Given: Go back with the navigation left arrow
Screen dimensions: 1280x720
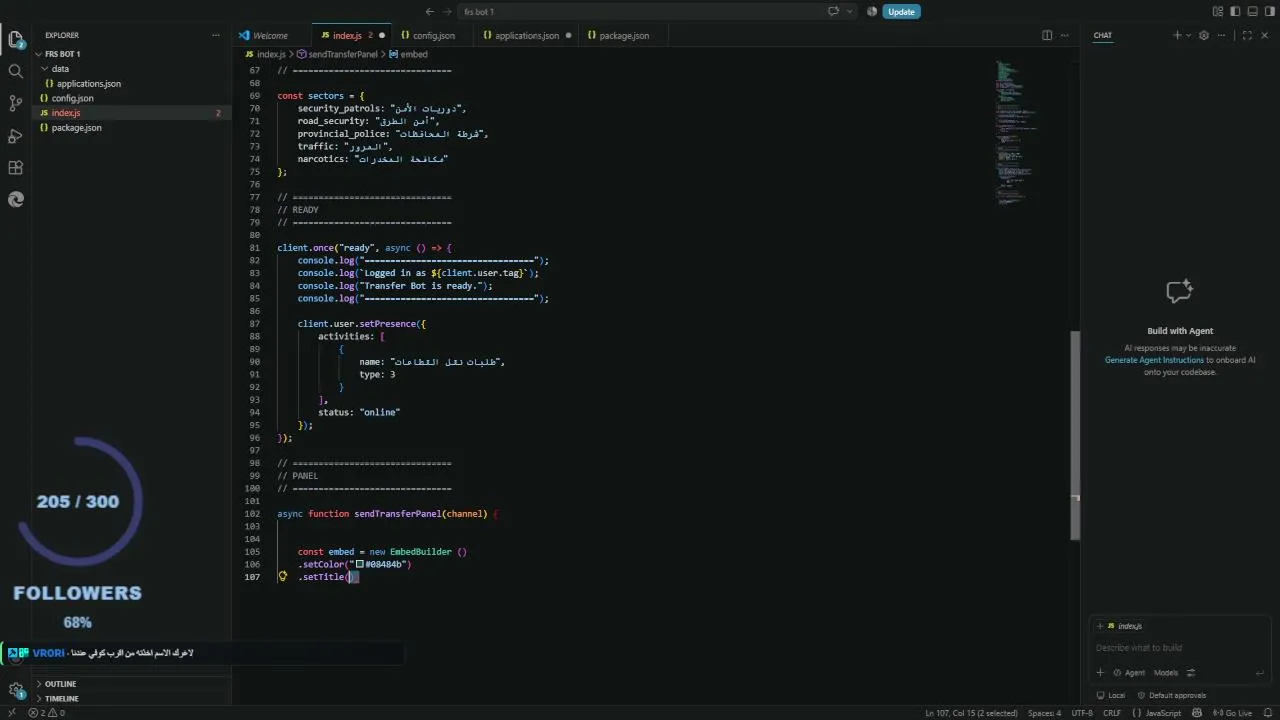Looking at the screenshot, I should (430, 11).
